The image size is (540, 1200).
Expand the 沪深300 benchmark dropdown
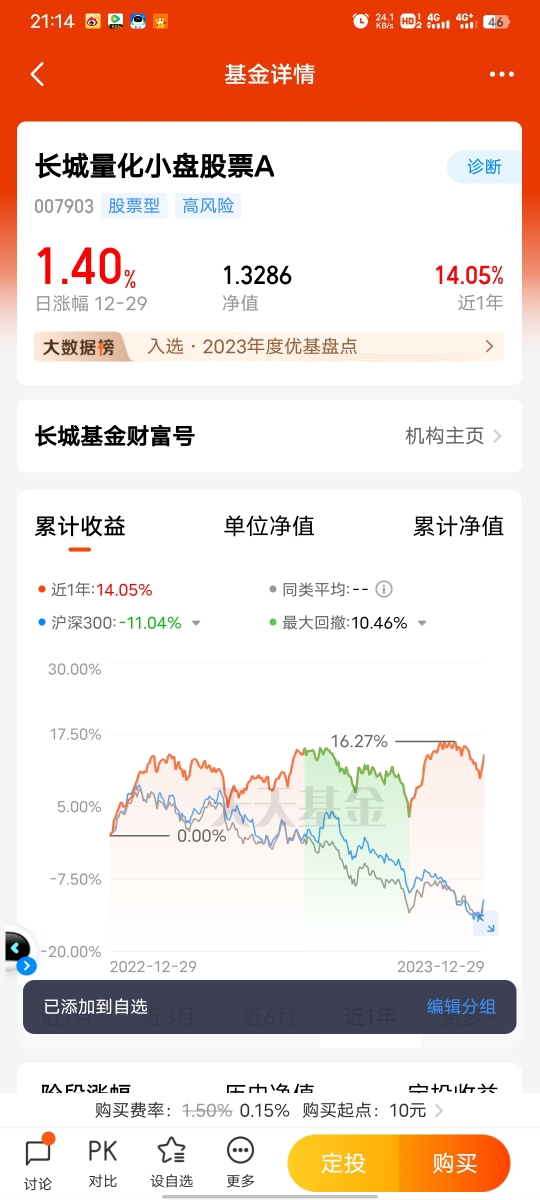pyautogui.click(x=196, y=623)
